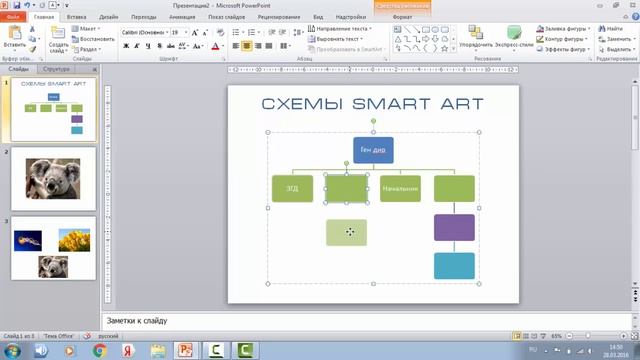Open the font size dropdown
640x360 pixels.
pyautogui.click(x=186, y=32)
